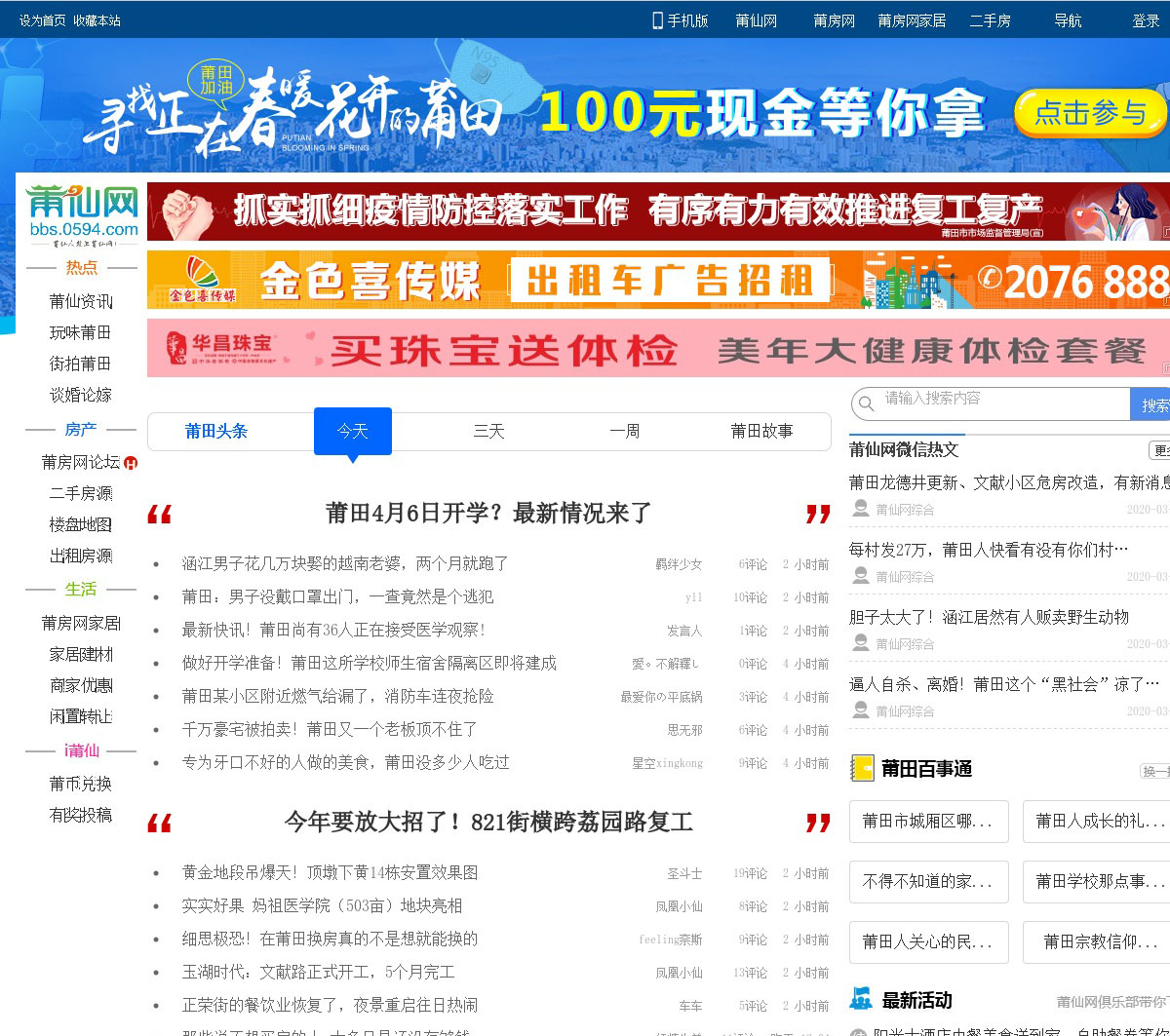Click the 莆仙网 bbs.0594.com logo
Screen dimensions: 1170x1036
click(82, 212)
